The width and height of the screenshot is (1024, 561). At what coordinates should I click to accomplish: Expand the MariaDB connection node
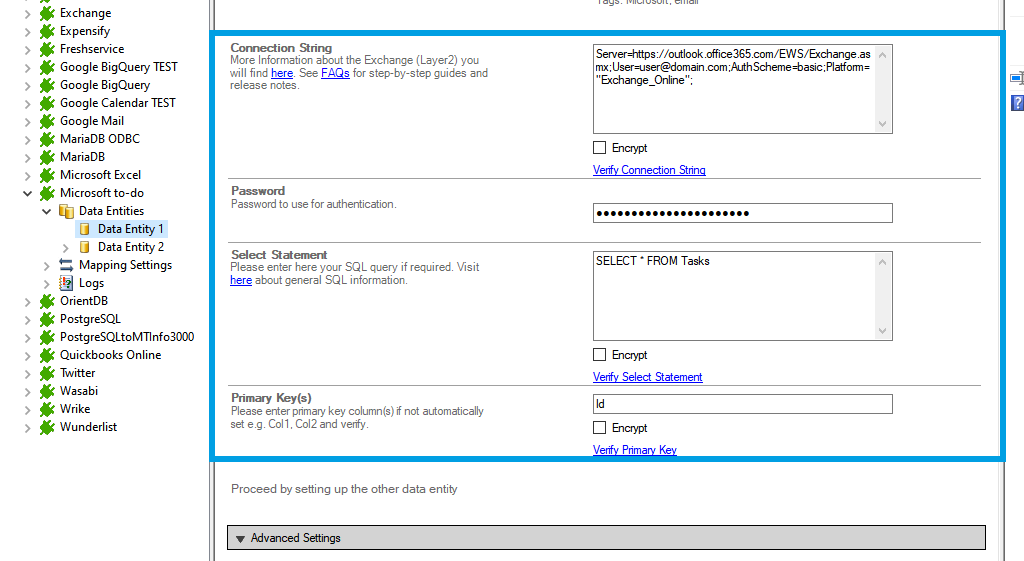(x=27, y=157)
